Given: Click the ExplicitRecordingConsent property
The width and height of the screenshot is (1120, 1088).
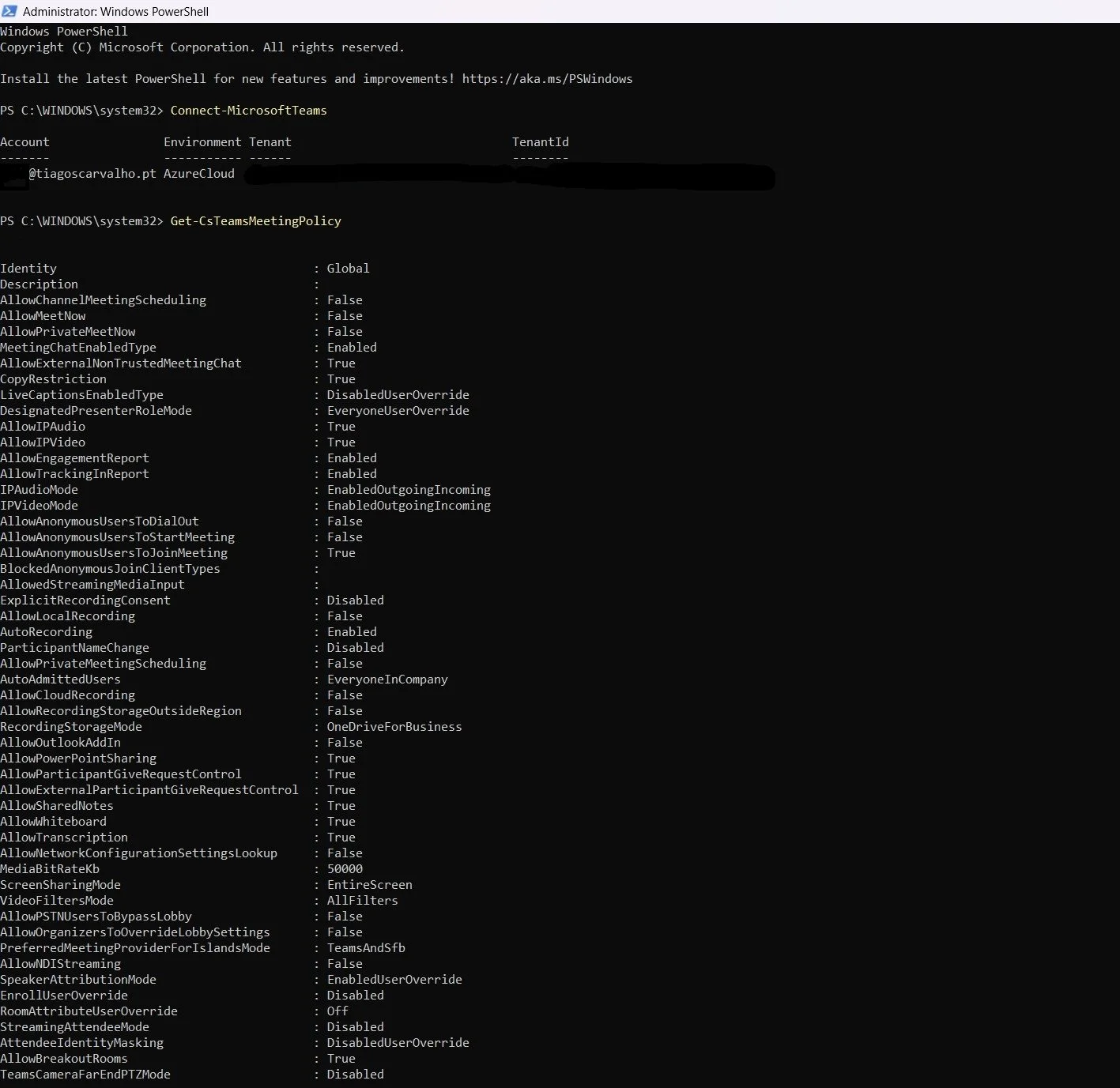Looking at the screenshot, I should tap(85, 600).
